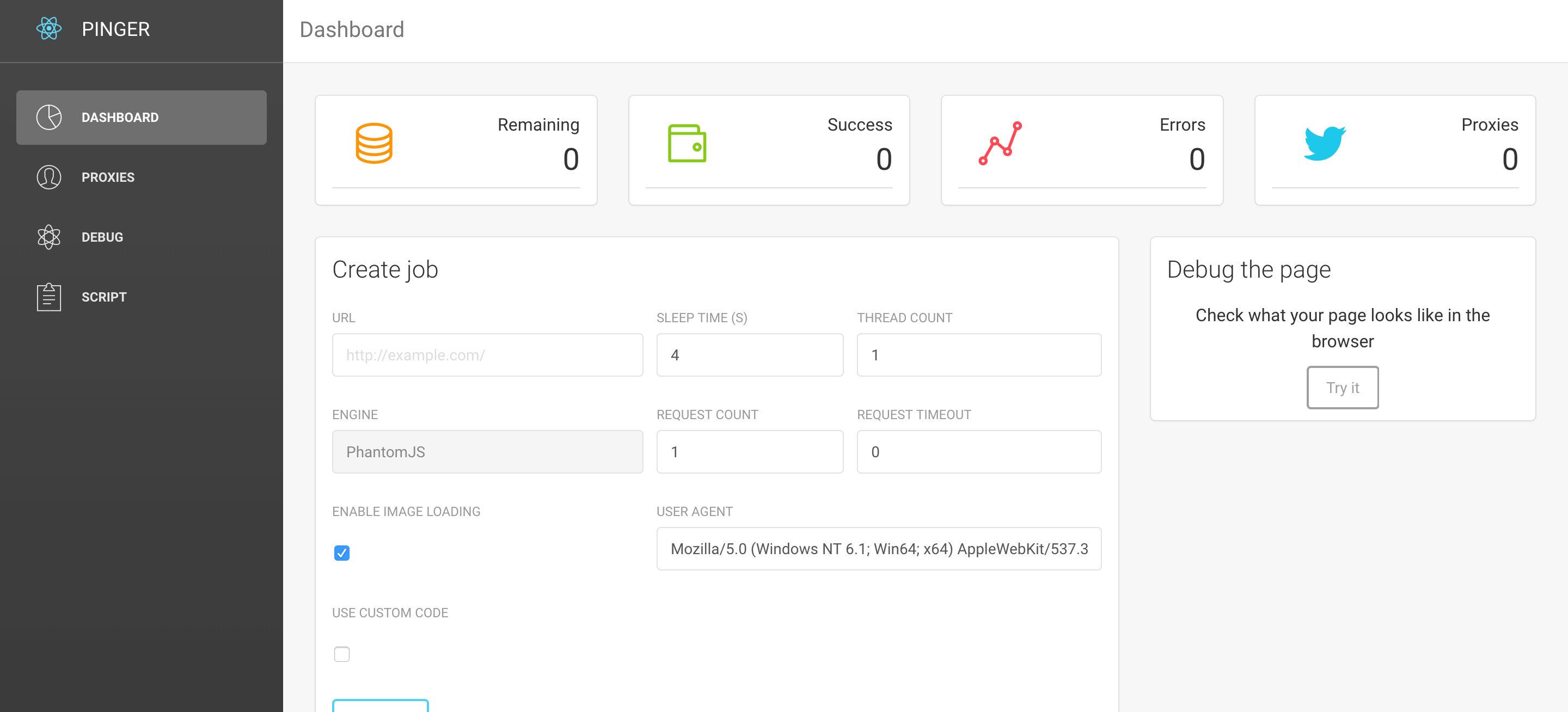Click the PhantomJS engine field
1568x712 pixels.
(x=487, y=452)
